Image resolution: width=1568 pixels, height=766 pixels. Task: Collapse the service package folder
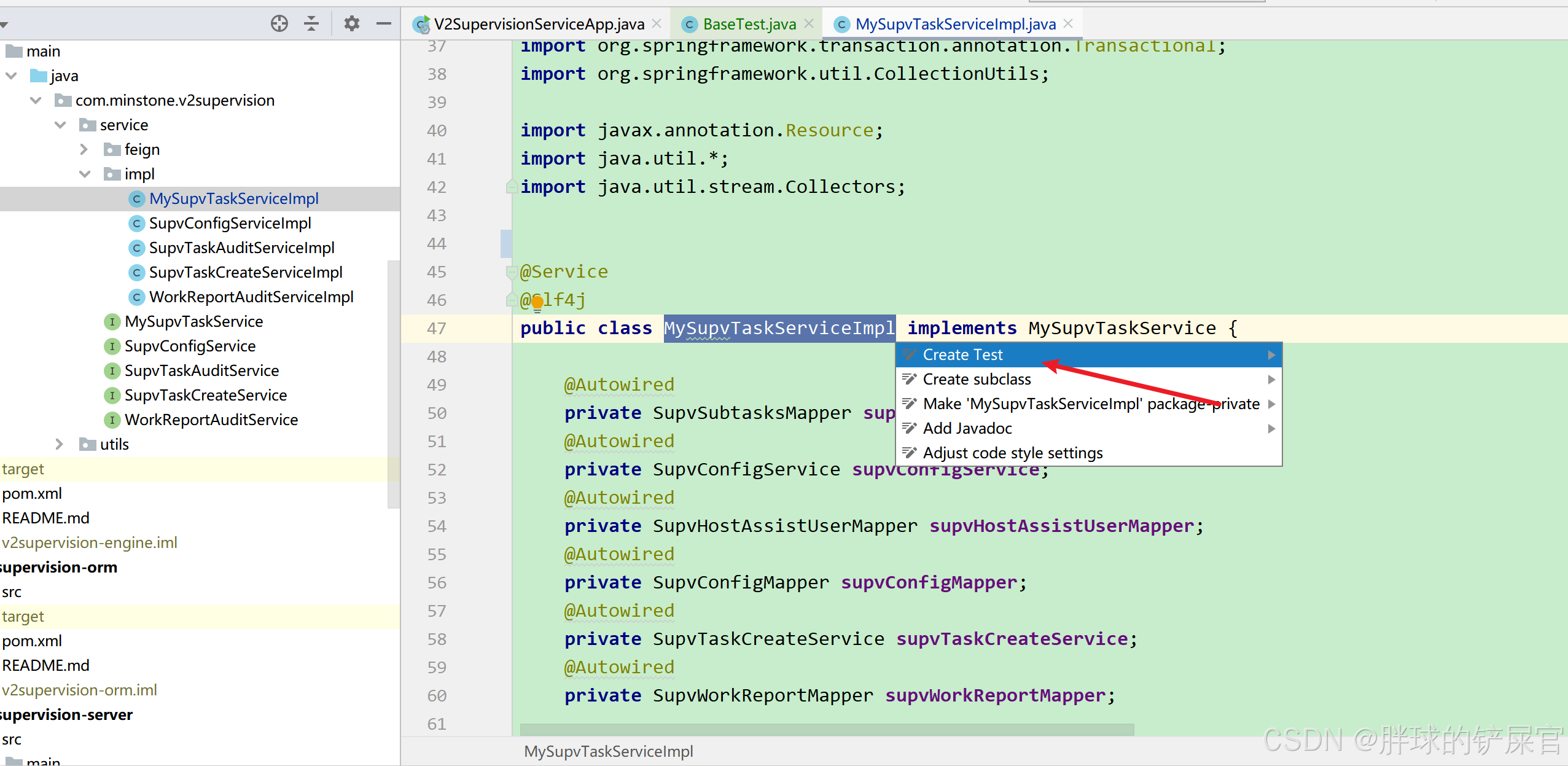click(60, 125)
